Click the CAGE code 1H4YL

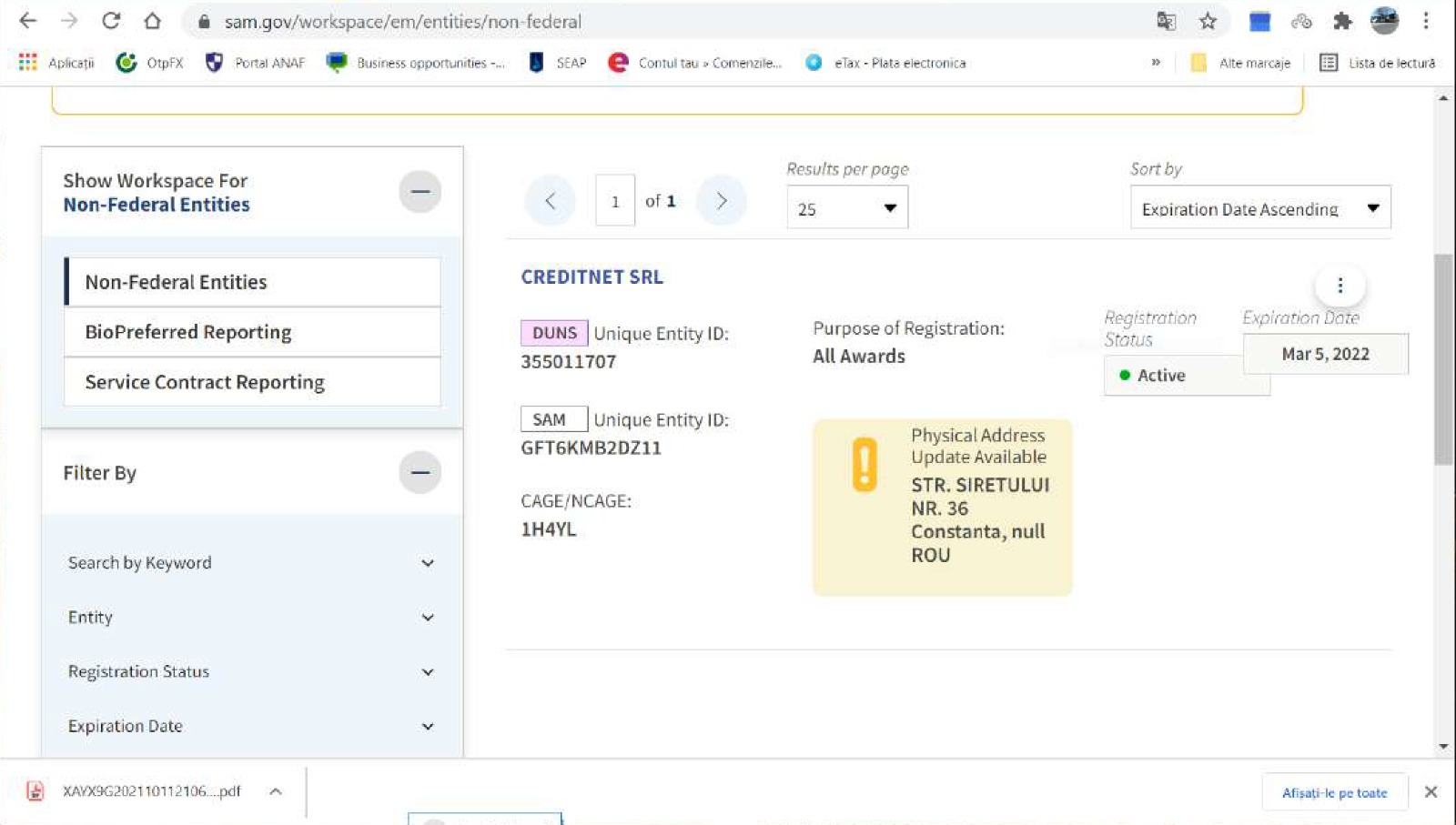[x=549, y=529]
